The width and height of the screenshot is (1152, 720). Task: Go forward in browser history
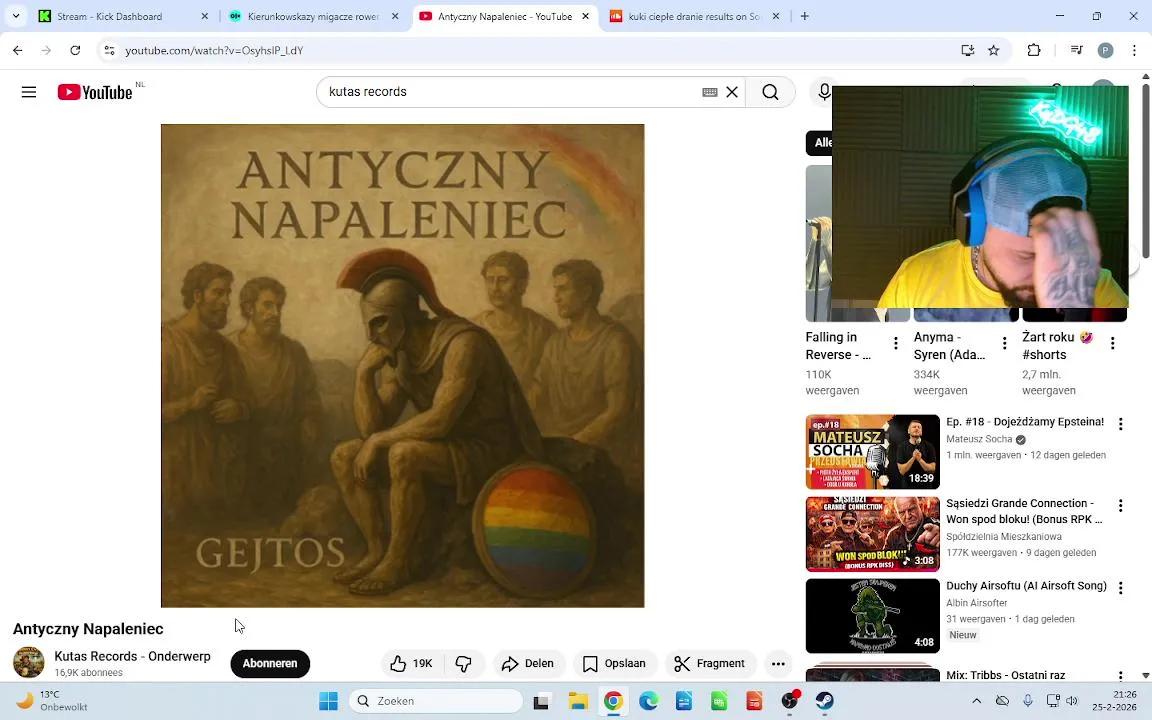(46, 50)
